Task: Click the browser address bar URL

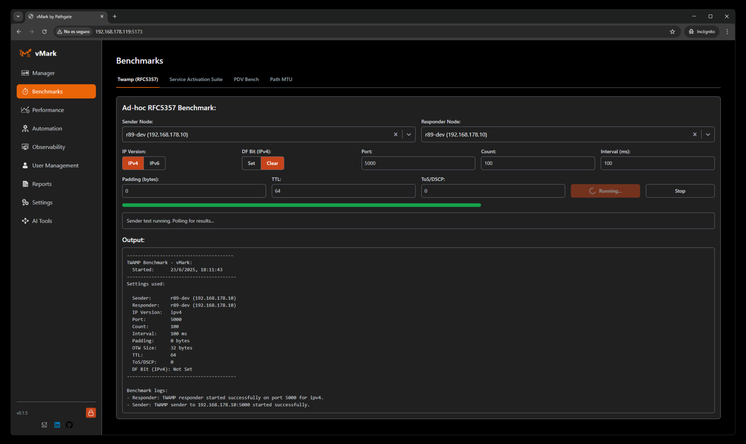Action: (x=118, y=31)
